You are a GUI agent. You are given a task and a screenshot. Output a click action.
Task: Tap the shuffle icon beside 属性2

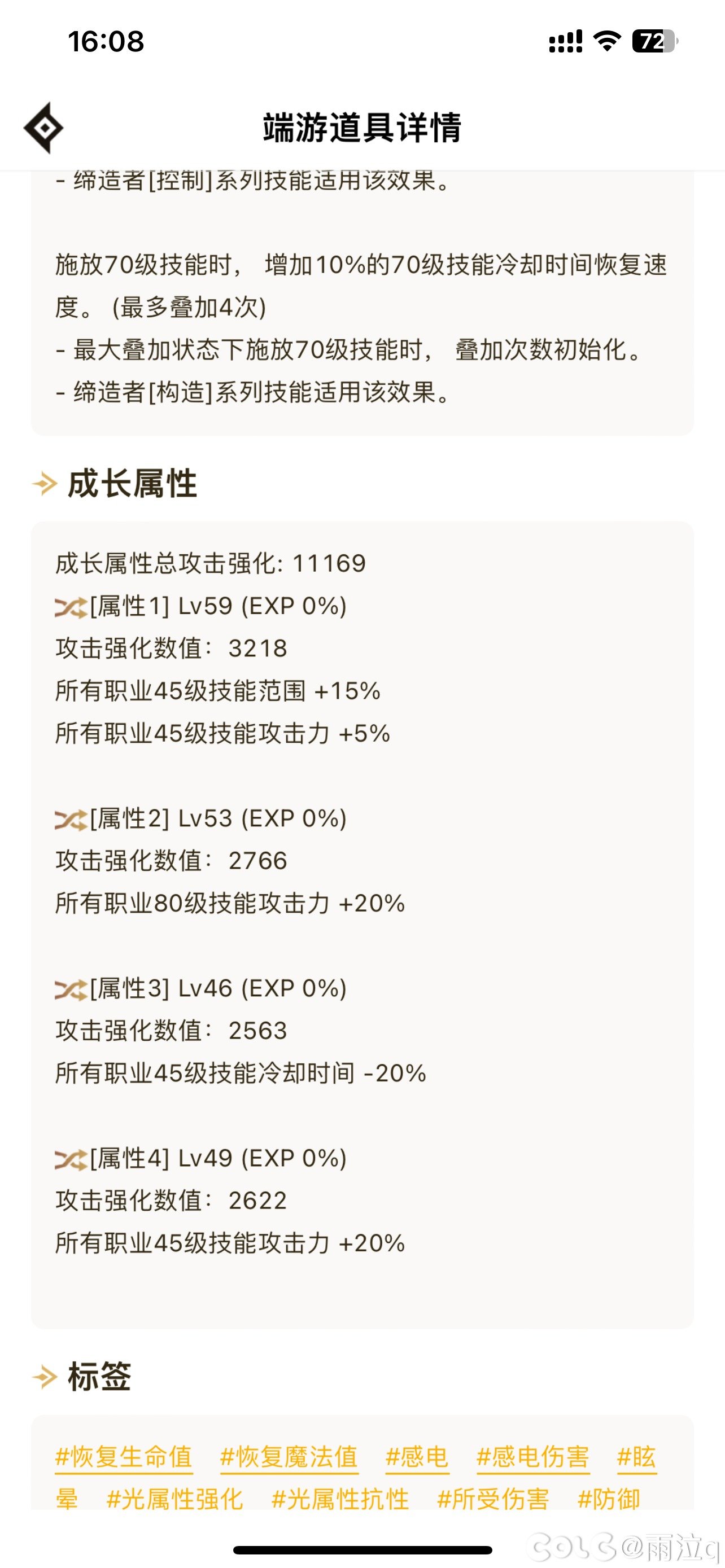[x=71, y=820]
